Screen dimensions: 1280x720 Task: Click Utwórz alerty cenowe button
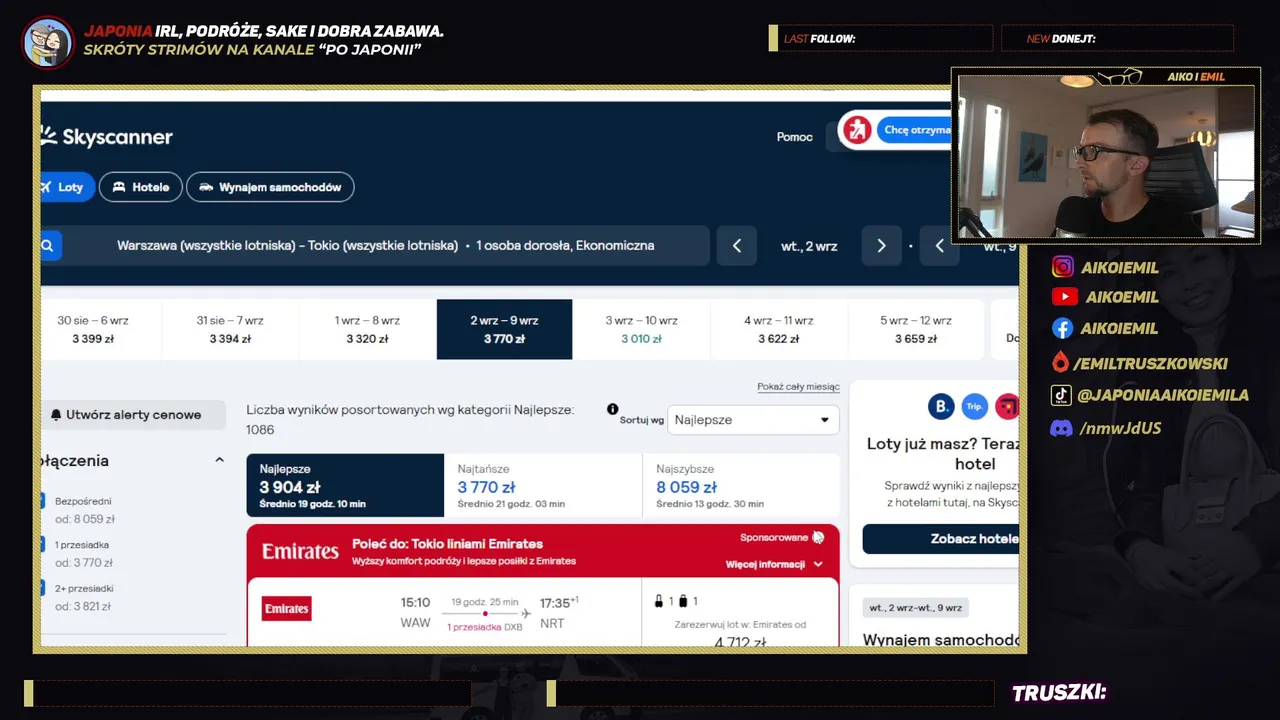pos(133,414)
